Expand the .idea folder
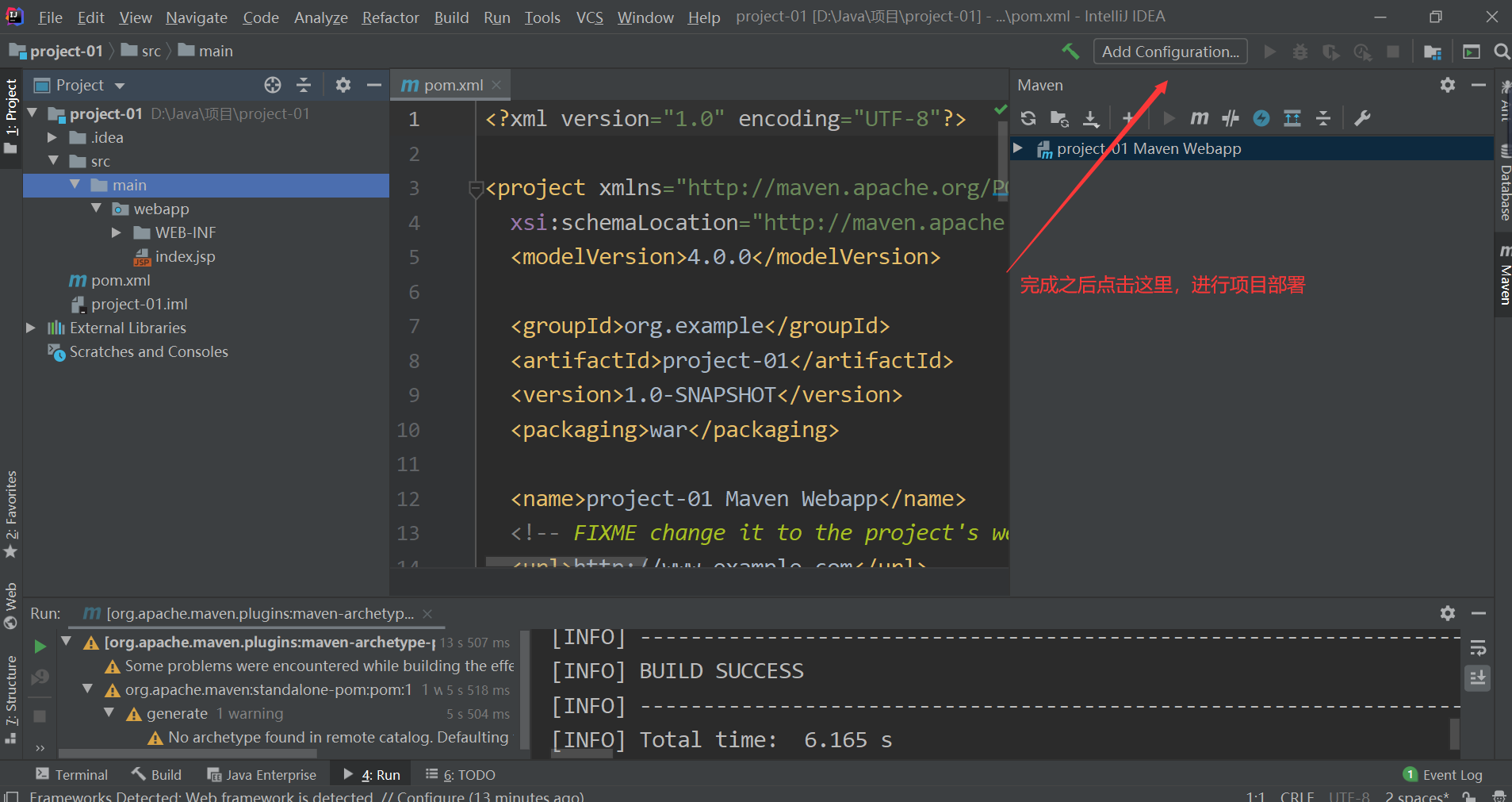This screenshot has width=1512, height=802. [x=52, y=137]
